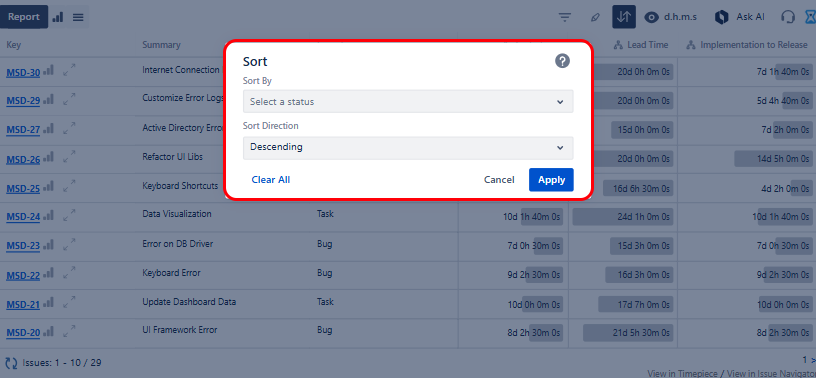This screenshot has height=378, width=816.
Task: Click Implementation to Release column header
Action: click(747, 45)
